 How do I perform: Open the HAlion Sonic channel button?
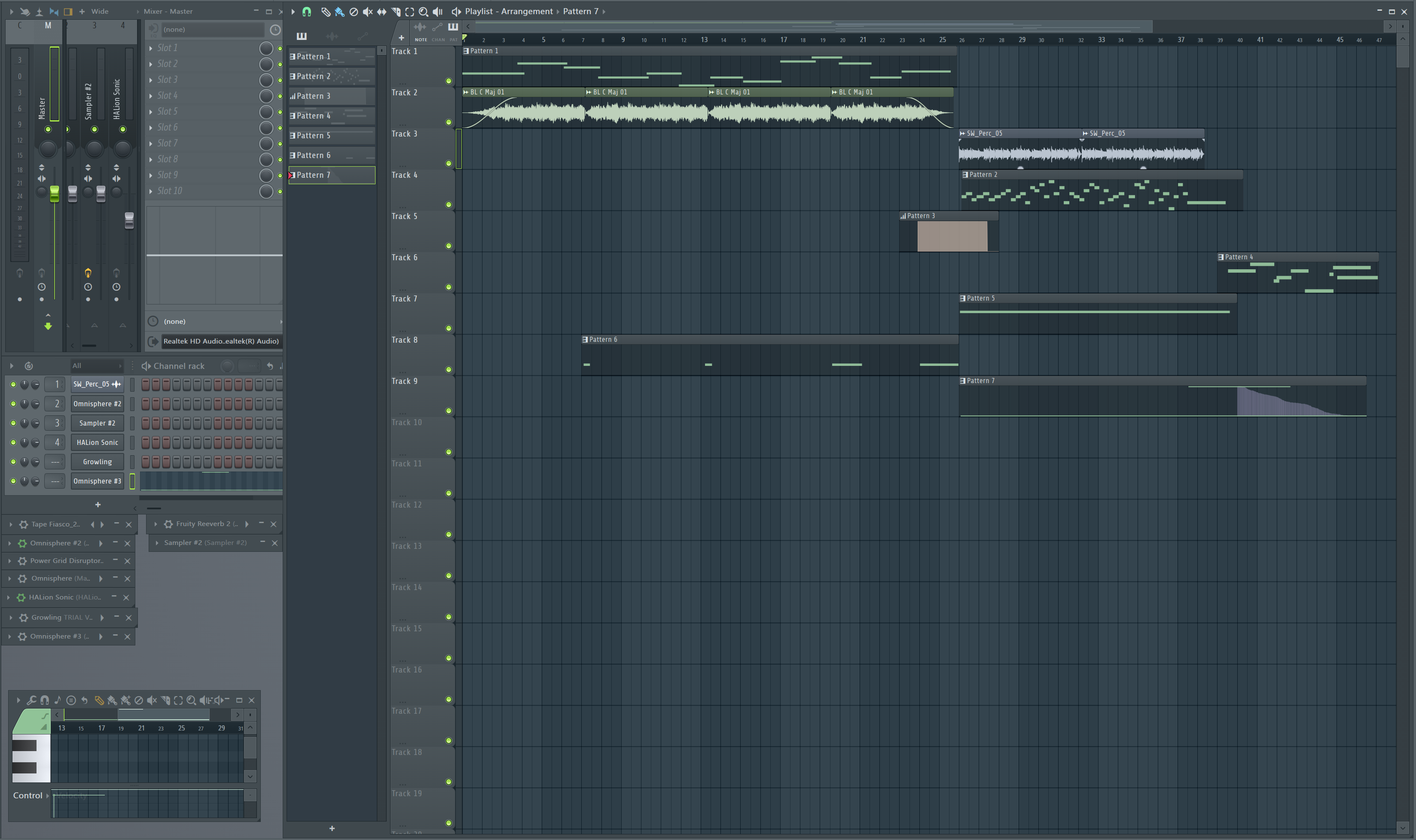[98, 443]
